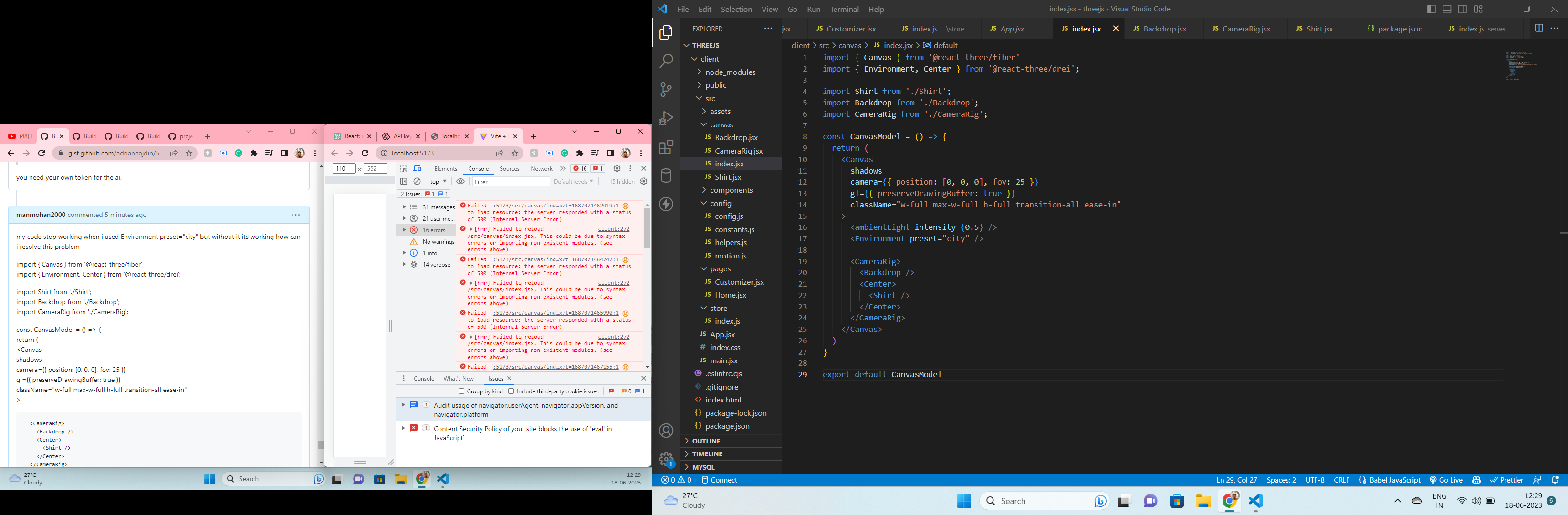
Task: Select the Run and Debug icon
Action: click(666, 118)
